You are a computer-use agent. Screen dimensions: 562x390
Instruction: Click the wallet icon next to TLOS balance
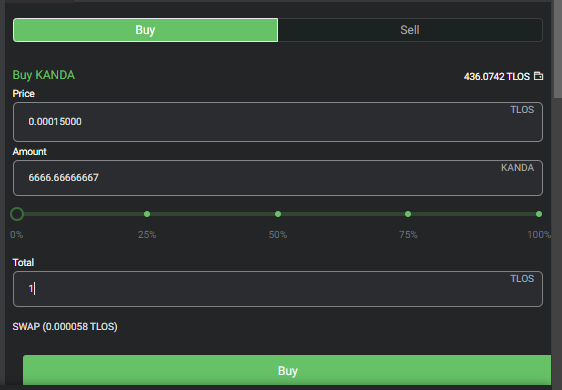click(x=538, y=76)
